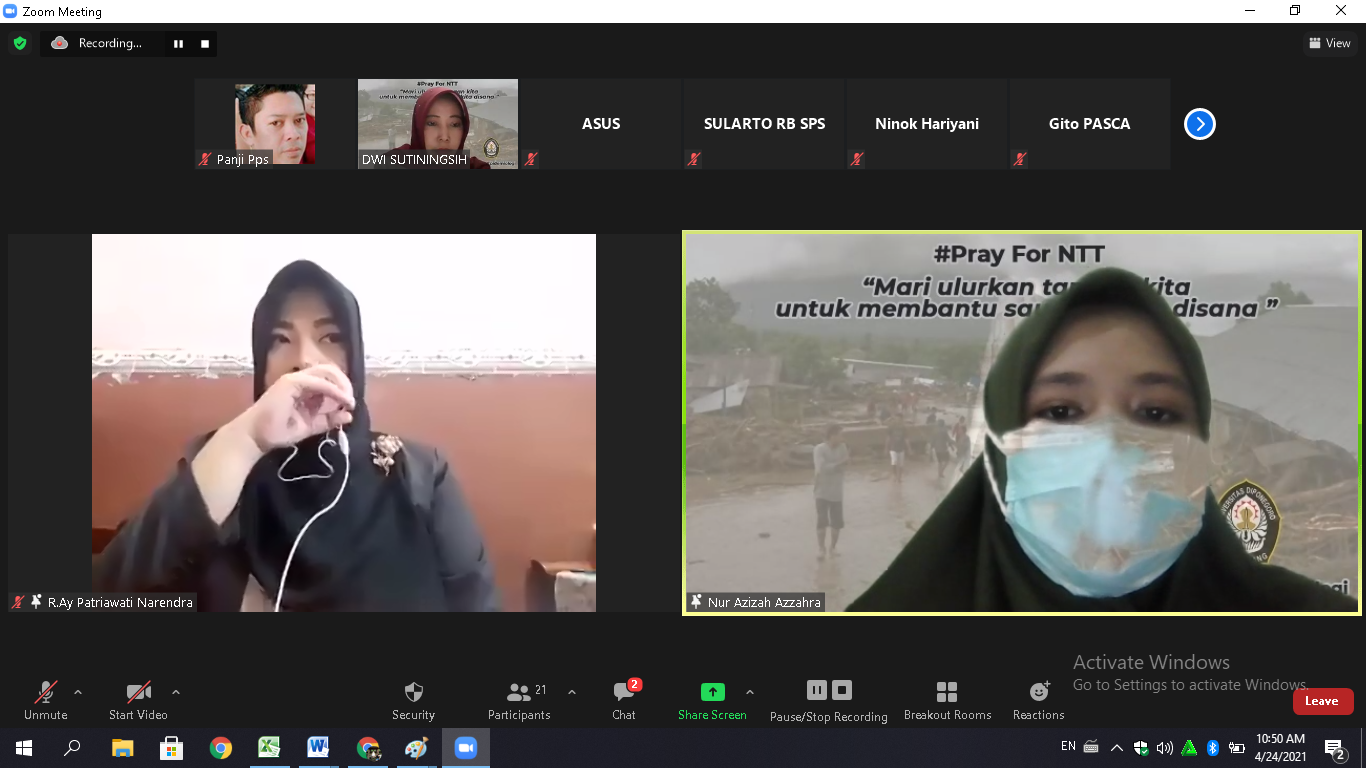
Task: Start Video with camera button
Action: click(x=138, y=700)
